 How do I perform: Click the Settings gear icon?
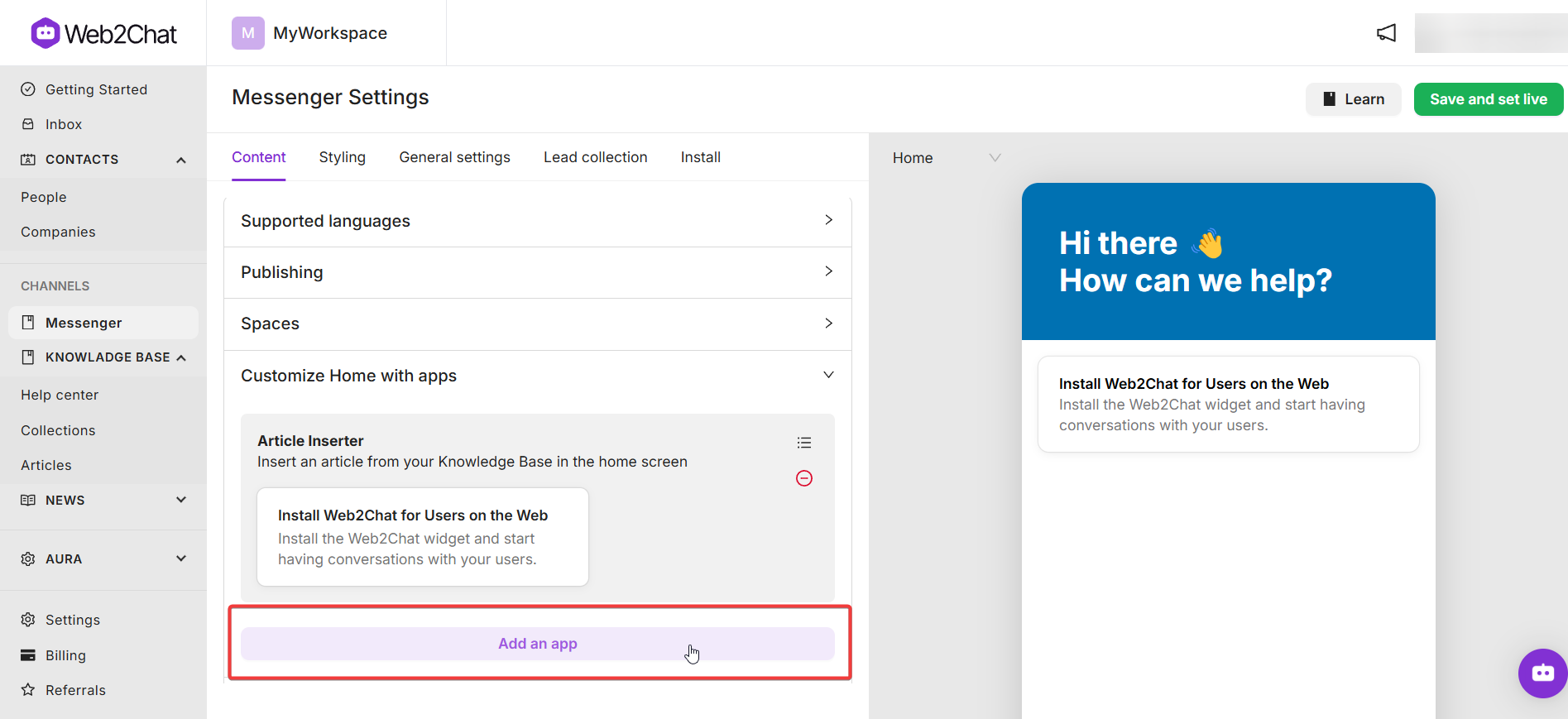(28, 620)
